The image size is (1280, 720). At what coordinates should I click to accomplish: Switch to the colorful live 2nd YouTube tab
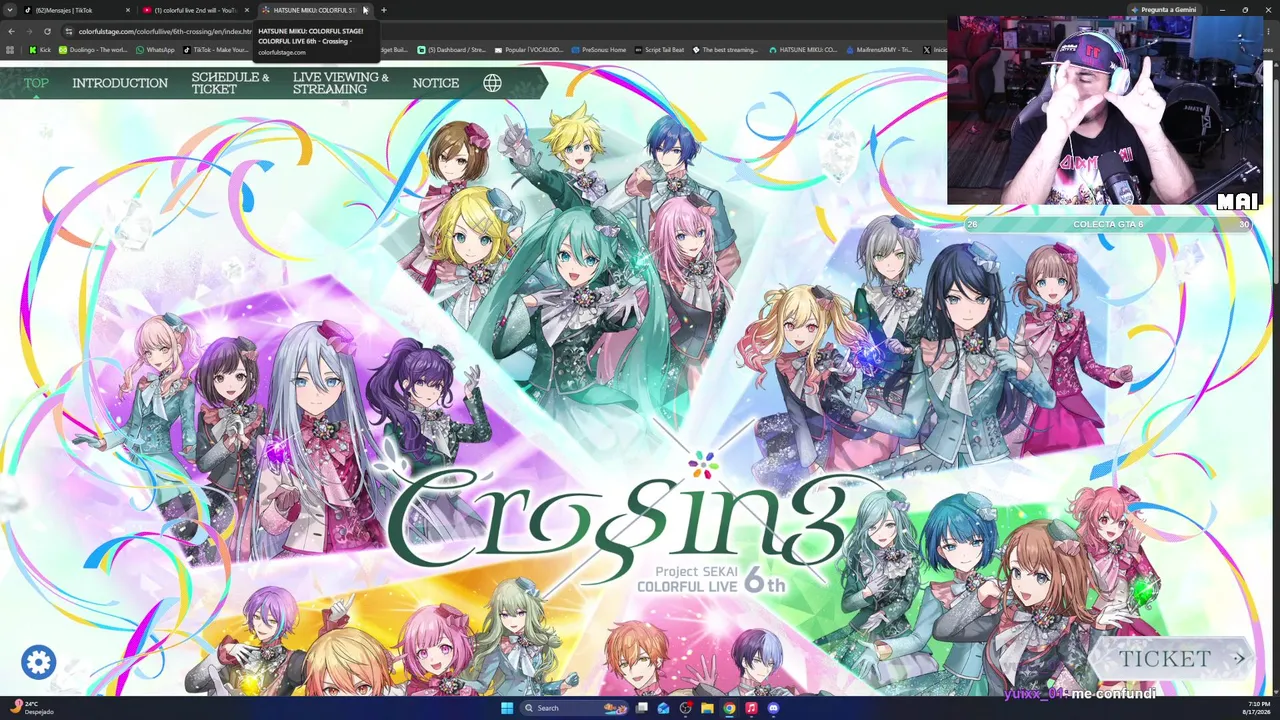pos(195,10)
